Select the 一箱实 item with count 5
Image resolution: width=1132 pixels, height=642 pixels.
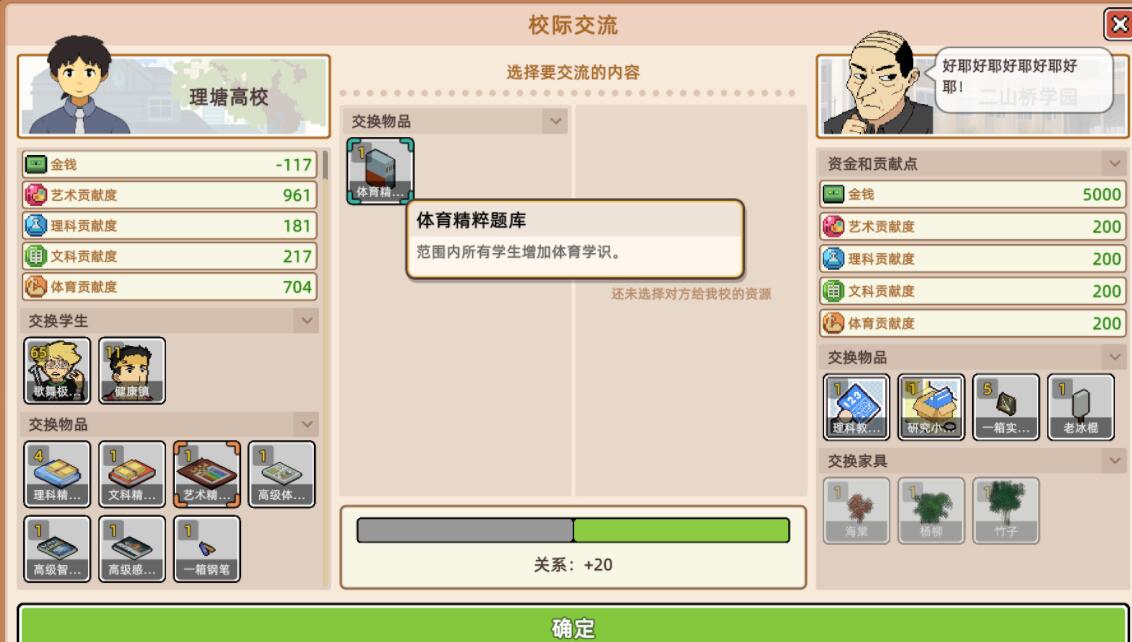1006,407
